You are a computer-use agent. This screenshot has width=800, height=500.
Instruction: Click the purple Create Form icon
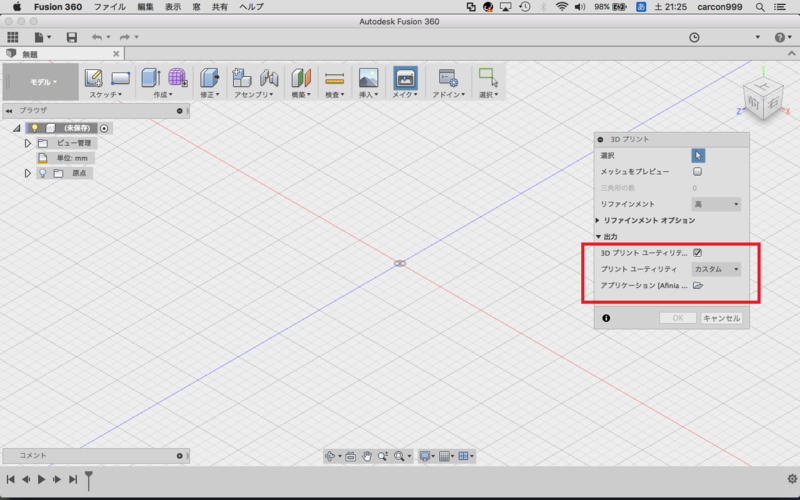pyautogui.click(x=178, y=78)
